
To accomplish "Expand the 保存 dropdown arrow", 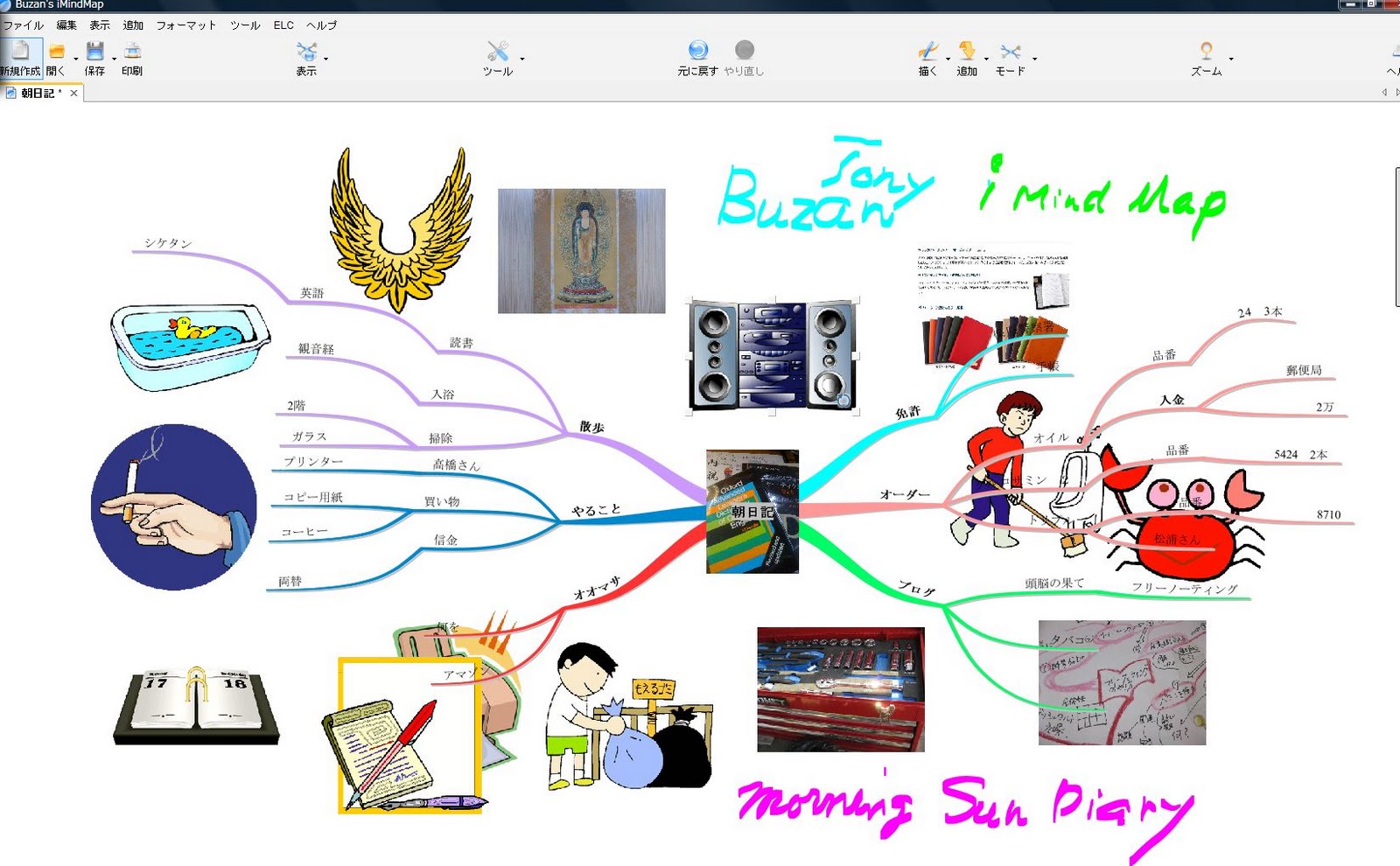I will (x=114, y=59).
